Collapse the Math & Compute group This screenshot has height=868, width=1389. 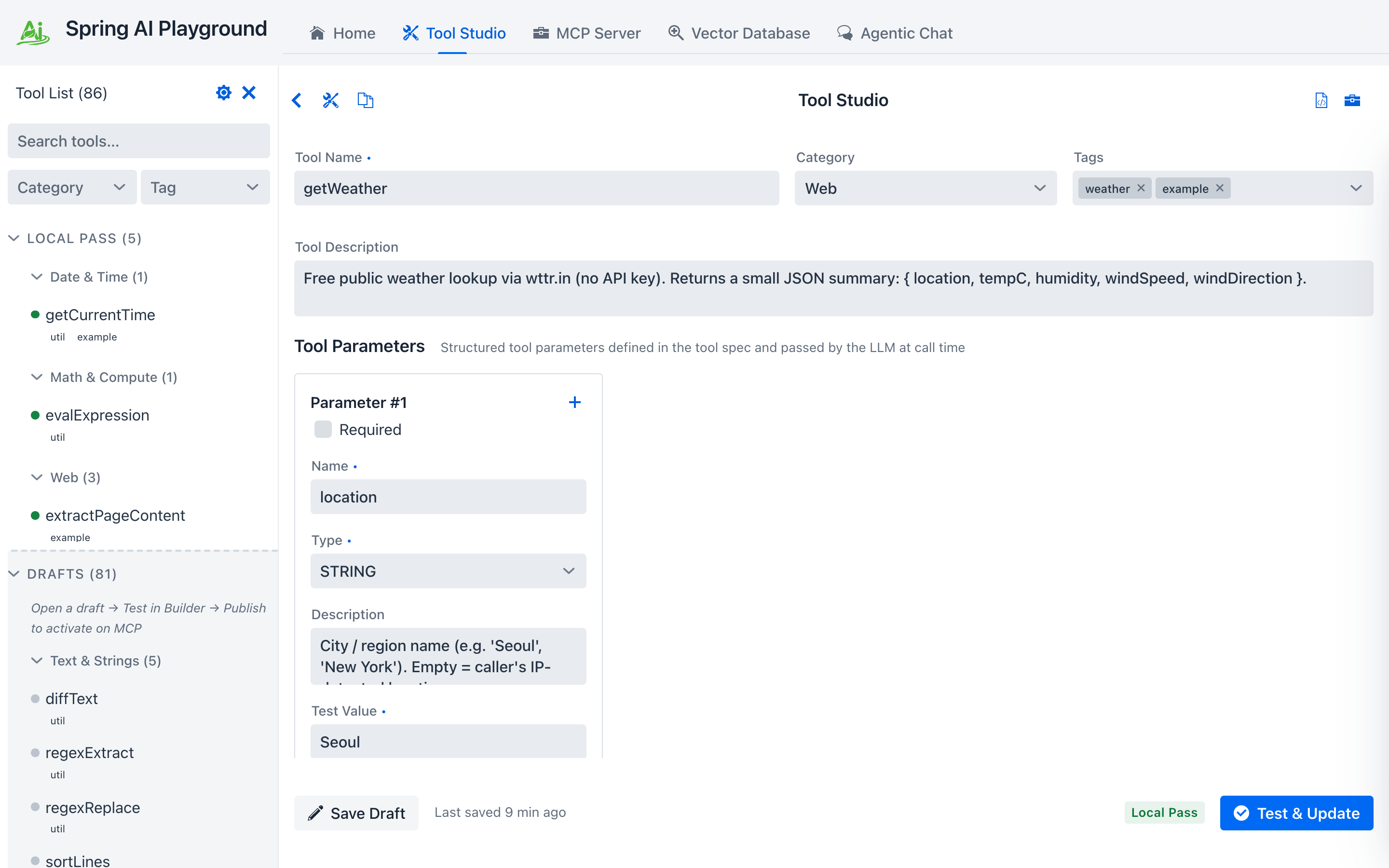(37, 377)
